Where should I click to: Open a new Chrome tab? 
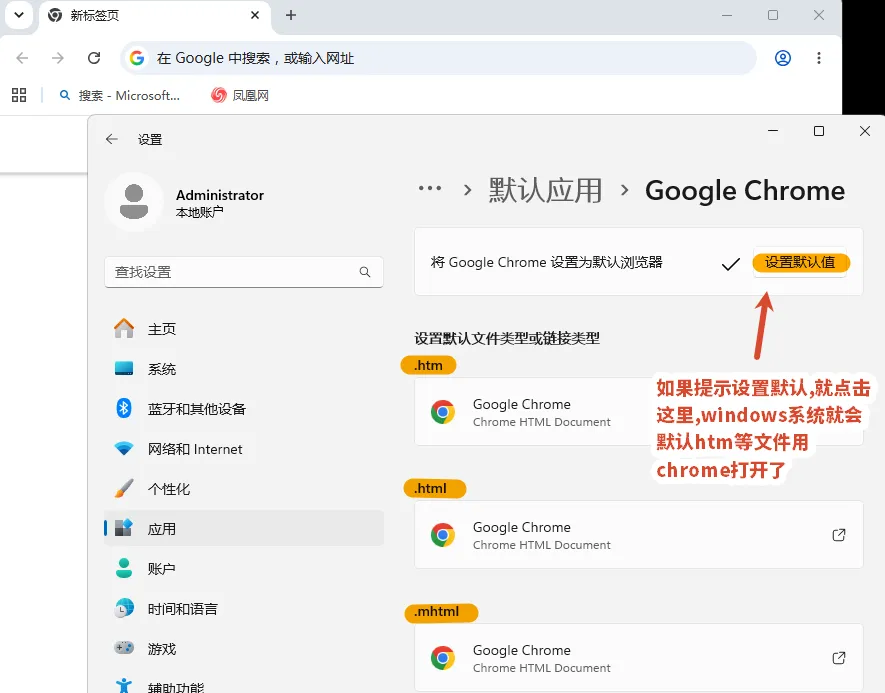(291, 15)
